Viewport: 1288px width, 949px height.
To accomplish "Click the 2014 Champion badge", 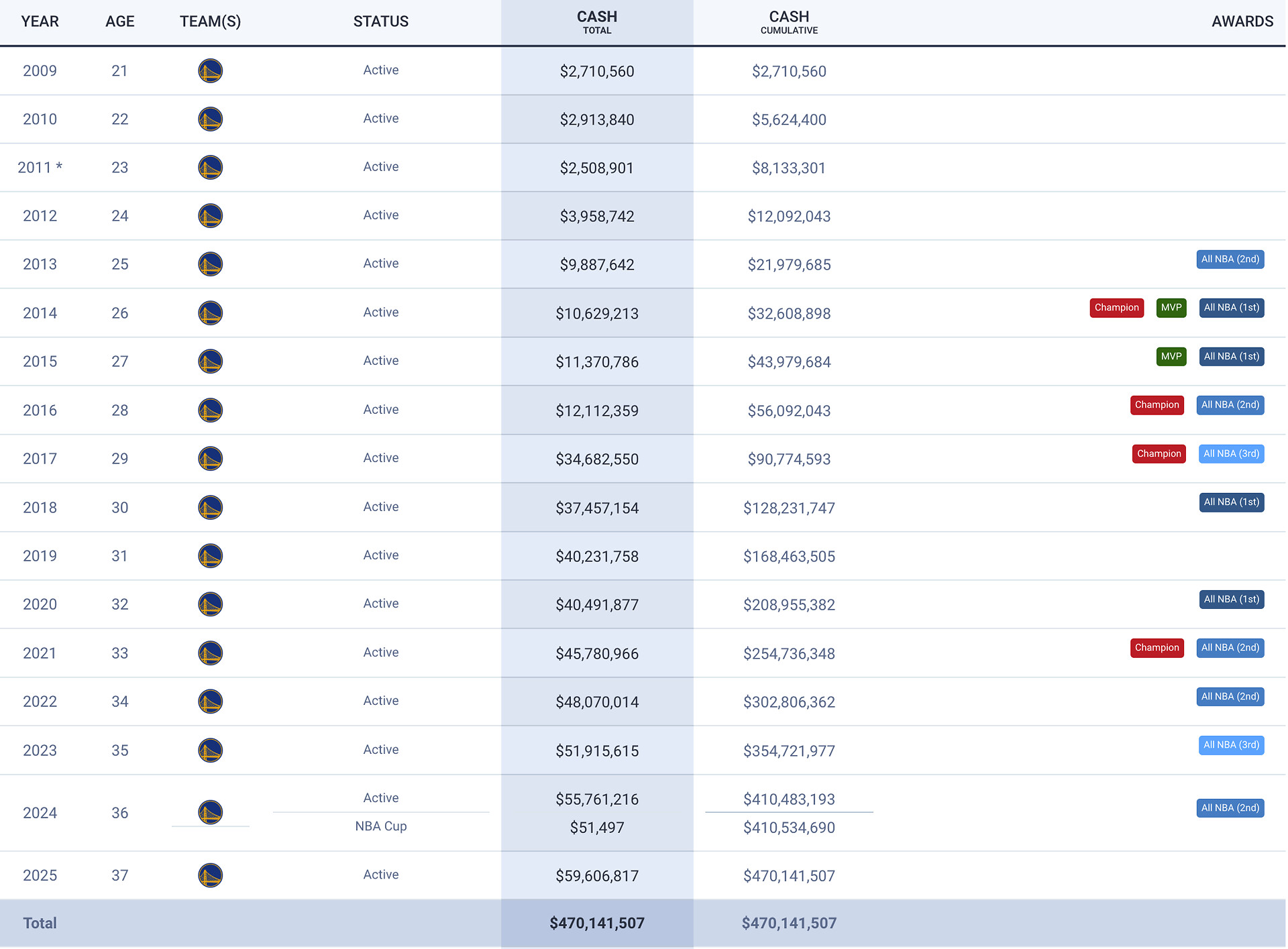I will click(1116, 308).
